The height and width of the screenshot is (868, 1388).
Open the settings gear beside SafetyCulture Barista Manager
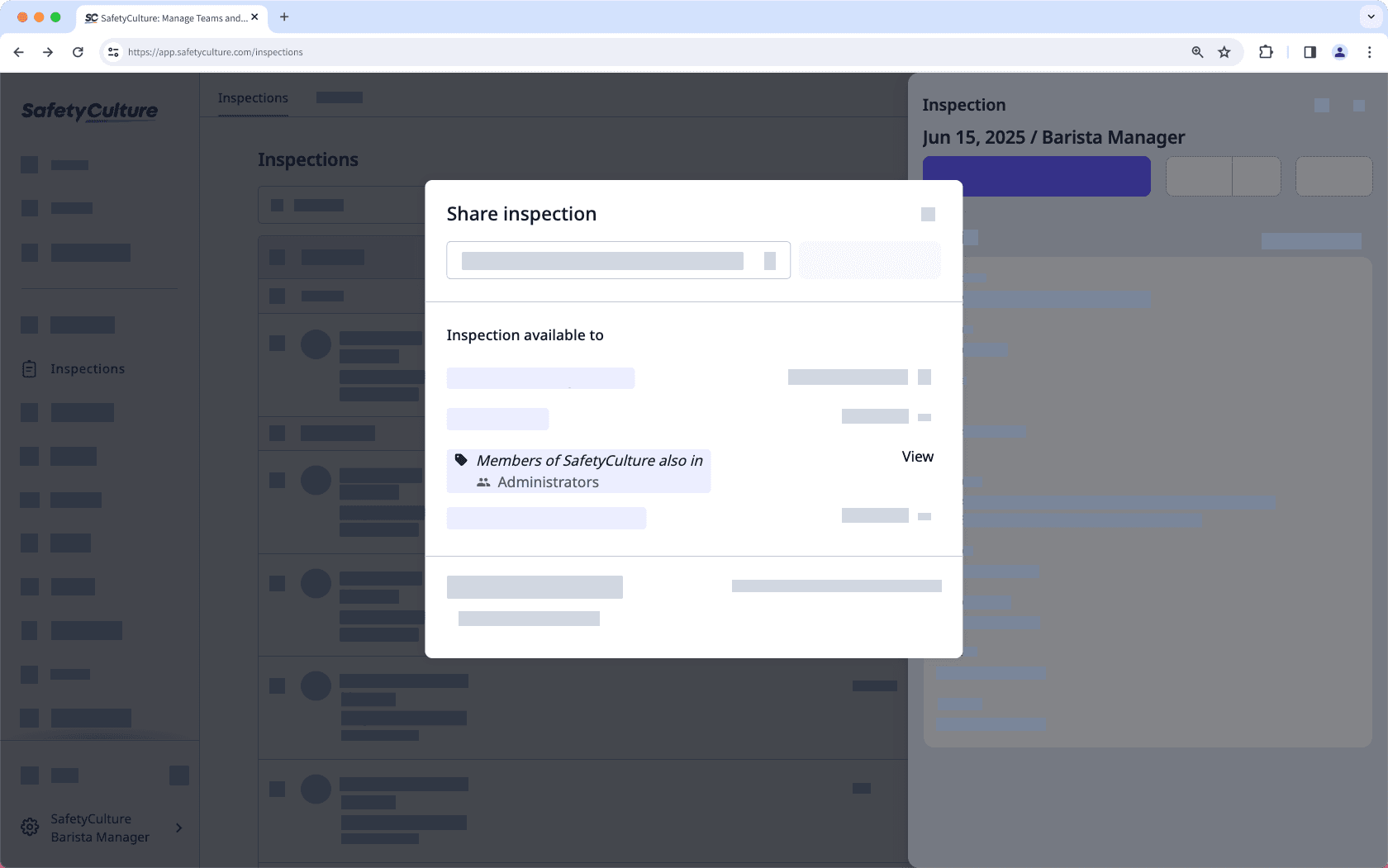[30, 827]
